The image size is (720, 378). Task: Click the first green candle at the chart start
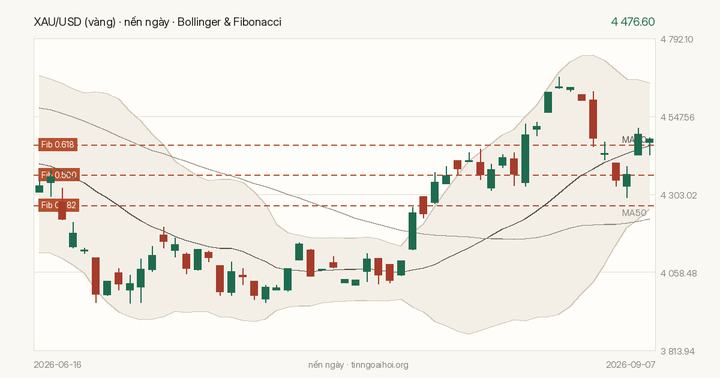point(39,188)
